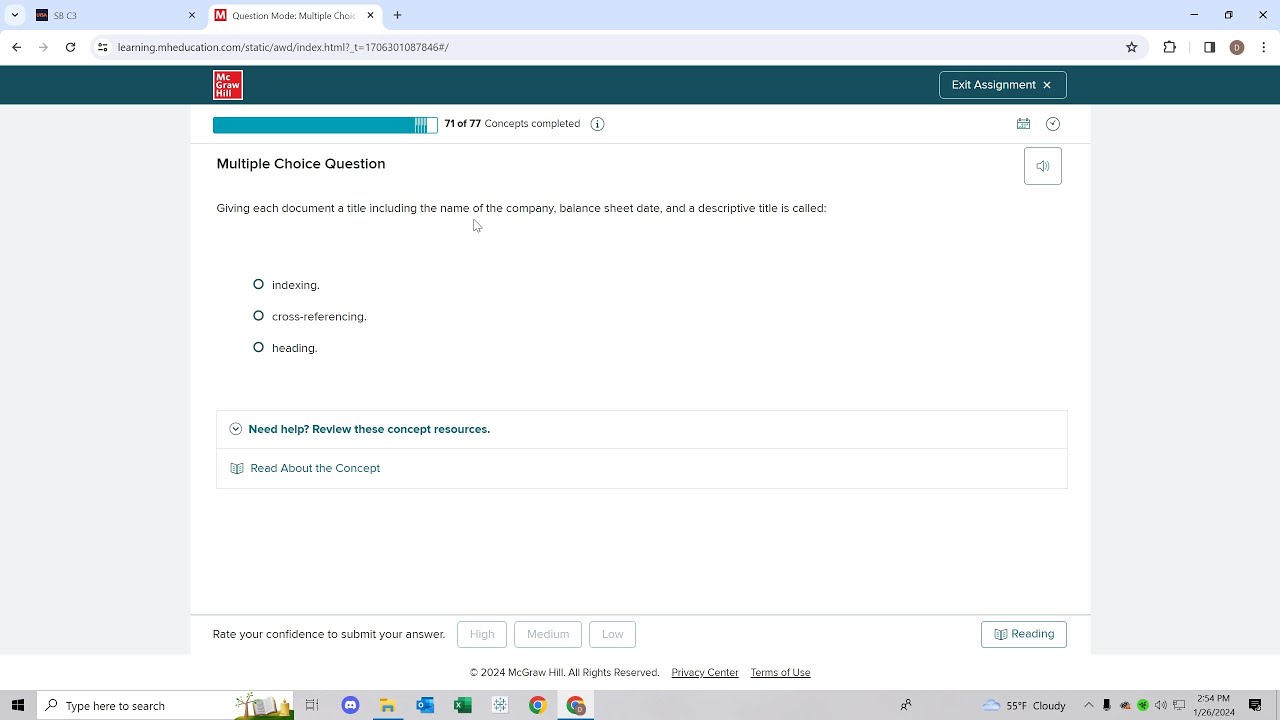Switch to the SB C3 tab
This screenshot has height=720, width=1280.
pos(115,15)
